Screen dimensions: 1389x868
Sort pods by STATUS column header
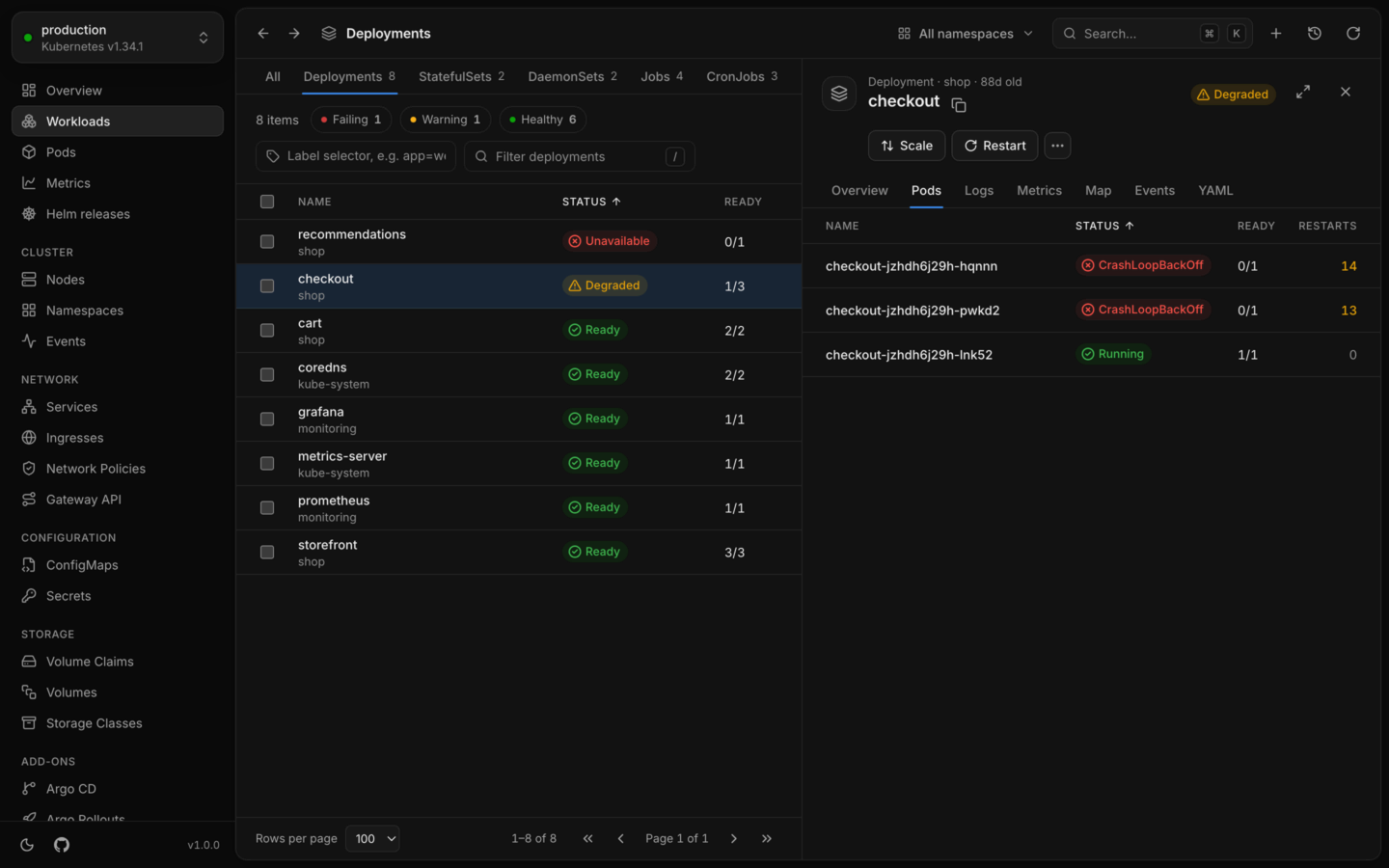(1104, 226)
